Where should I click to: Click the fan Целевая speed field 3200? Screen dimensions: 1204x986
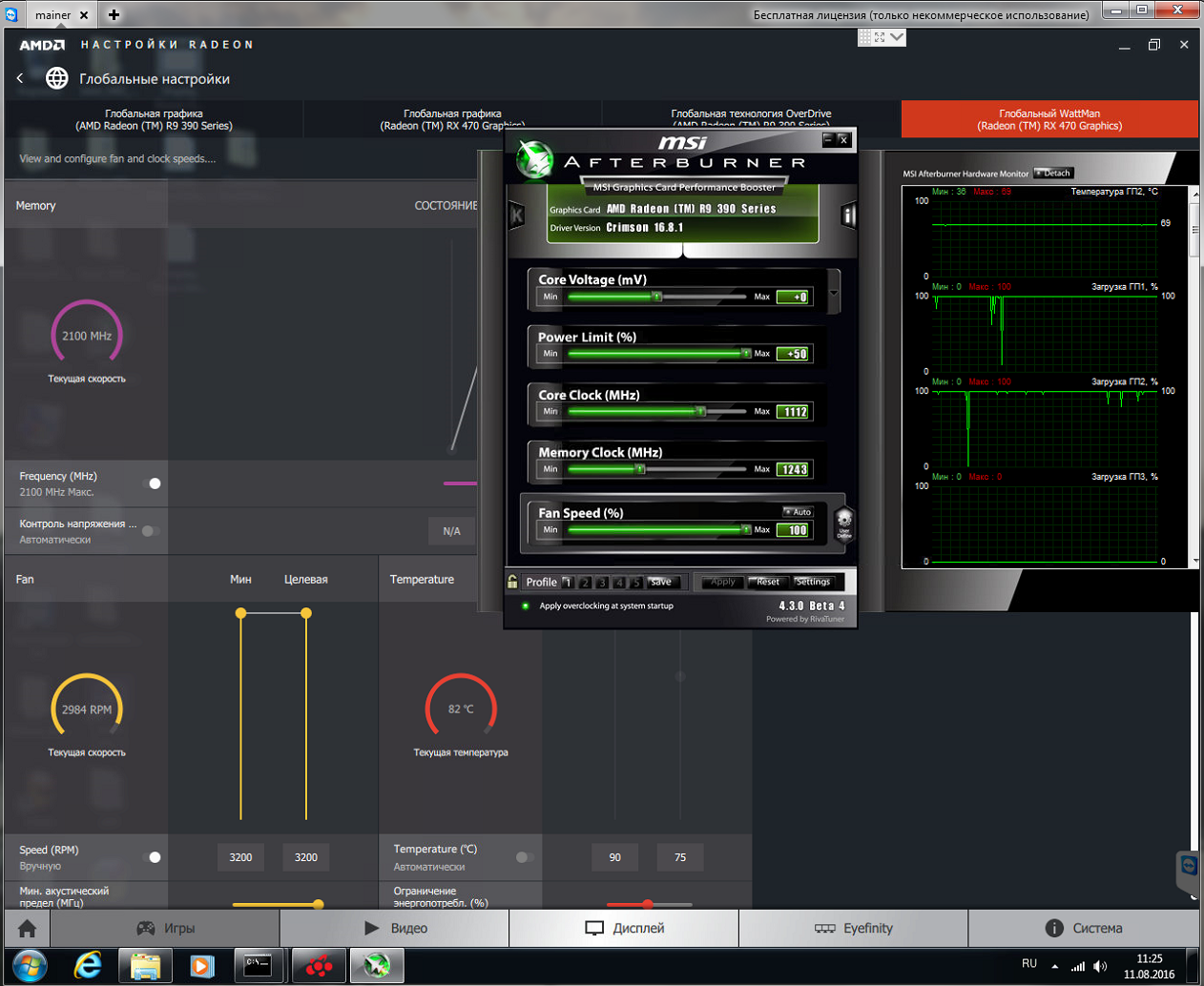(x=306, y=857)
